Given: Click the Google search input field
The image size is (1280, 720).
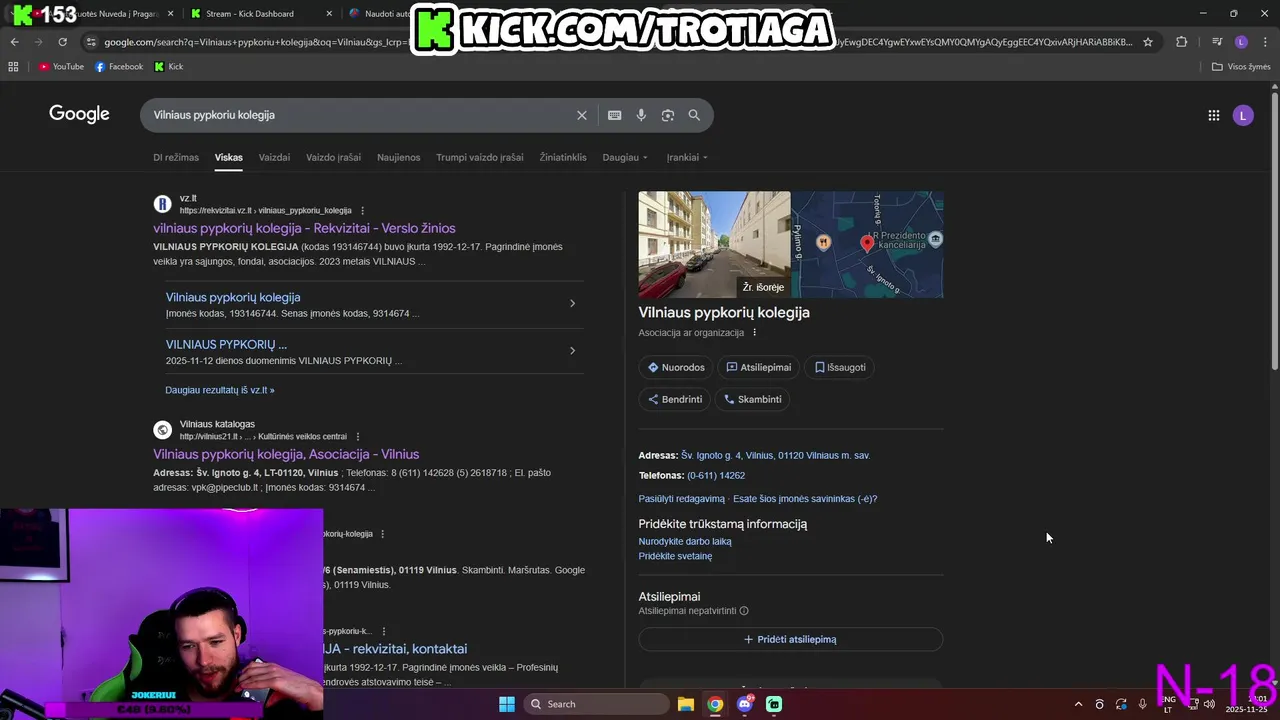Looking at the screenshot, I should coord(360,115).
